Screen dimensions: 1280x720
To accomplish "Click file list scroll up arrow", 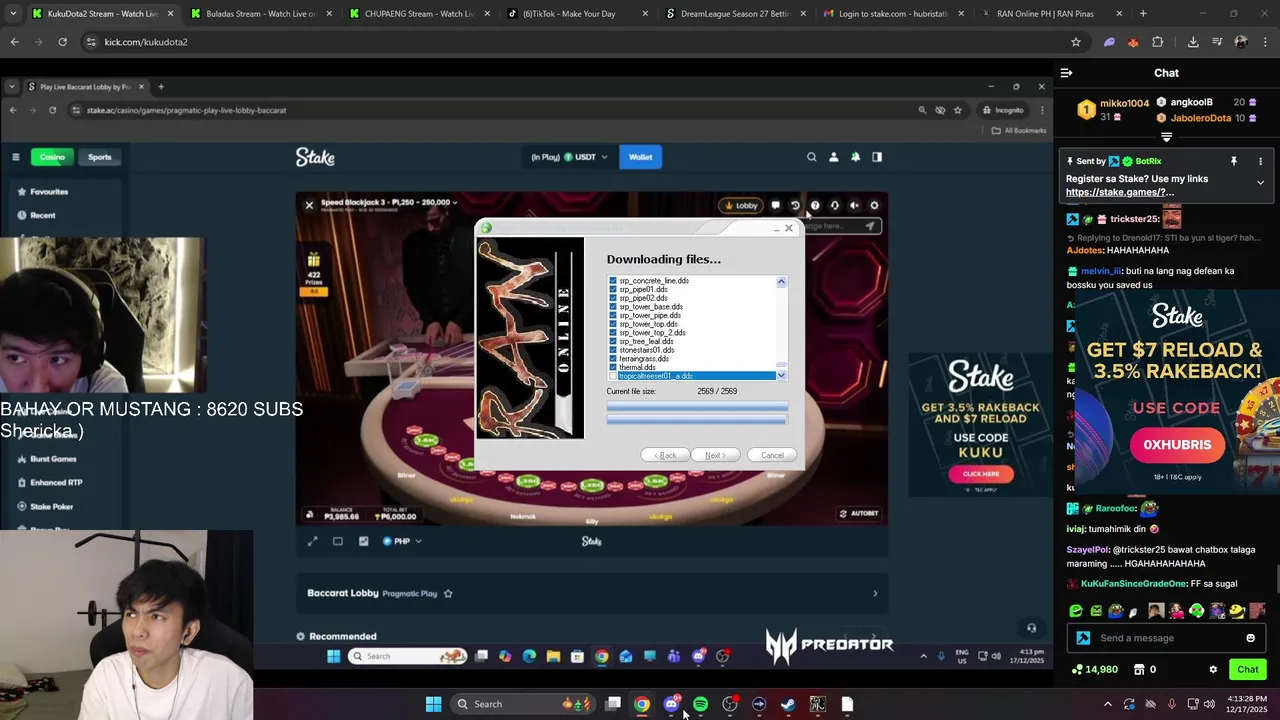I will [781, 282].
